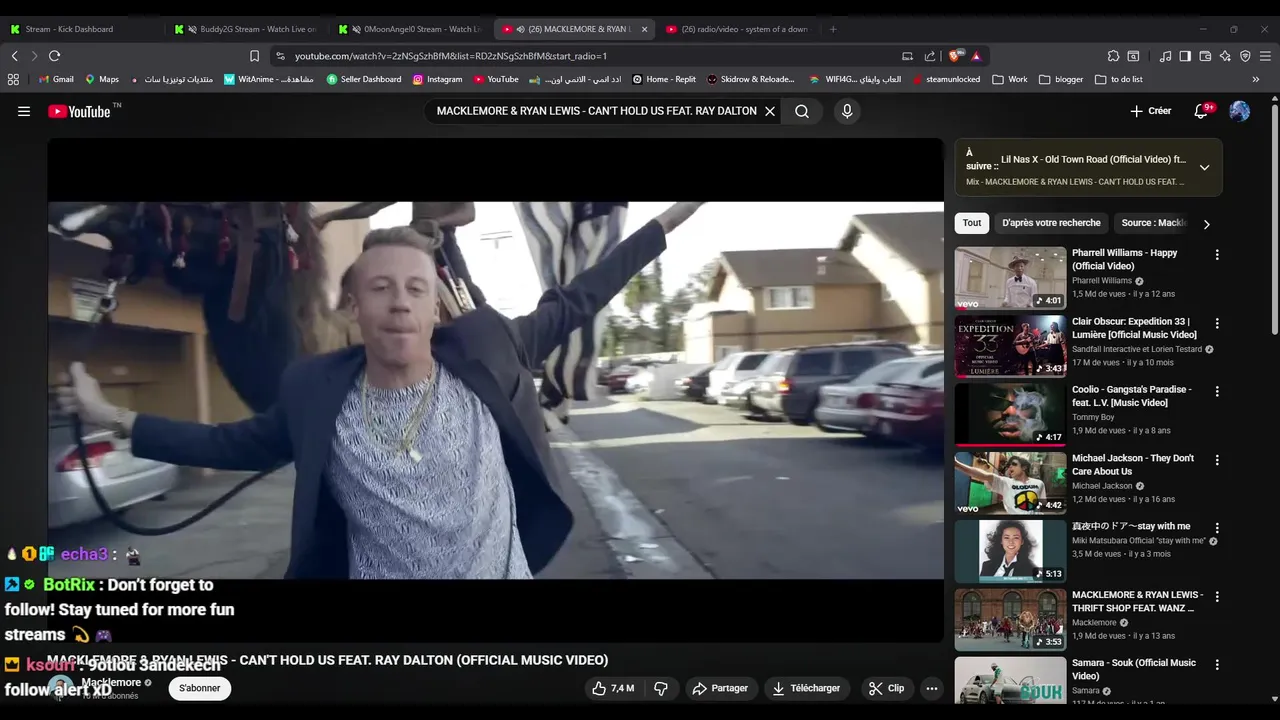Open tab search icon in toolbar
1280x720 pixels.
point(1133,56)
